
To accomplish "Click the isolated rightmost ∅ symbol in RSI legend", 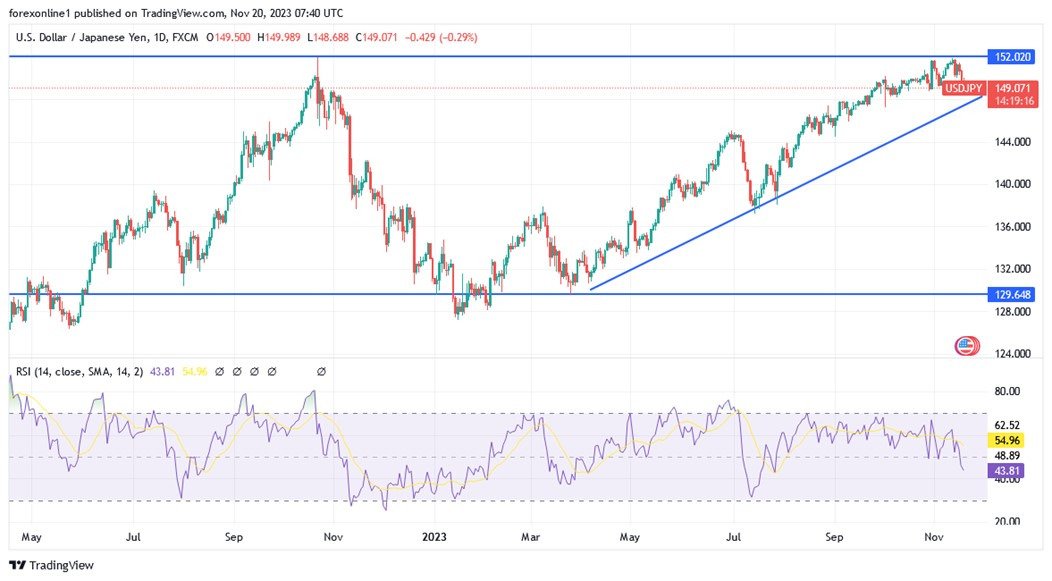I will [322, 372].
